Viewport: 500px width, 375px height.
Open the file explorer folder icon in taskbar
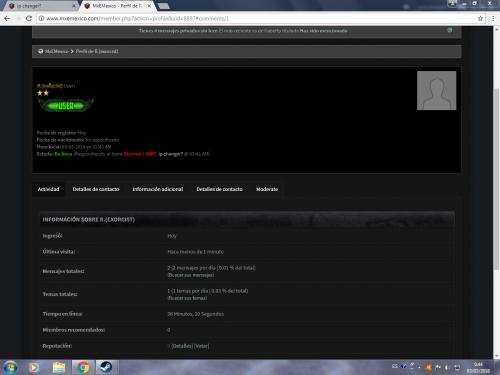point(59,367)
